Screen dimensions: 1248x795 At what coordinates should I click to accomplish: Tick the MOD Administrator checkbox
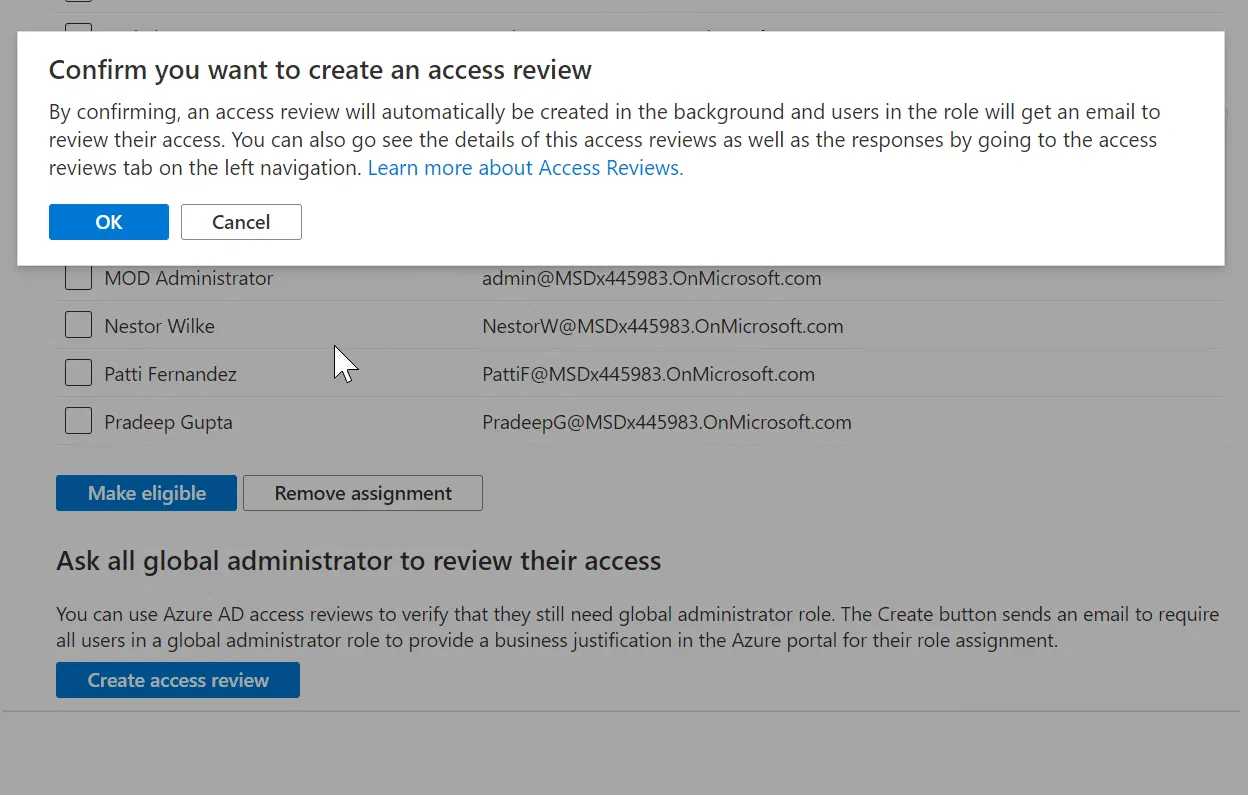[78, 278]
